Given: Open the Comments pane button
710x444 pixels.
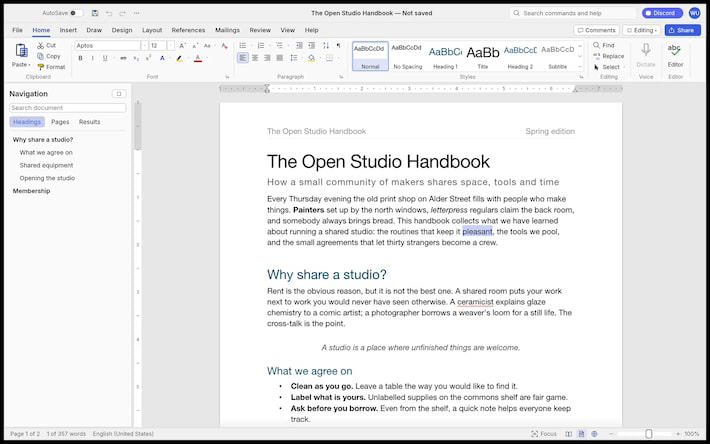Looking at the screenshot, I should click(x=596, y=30).
